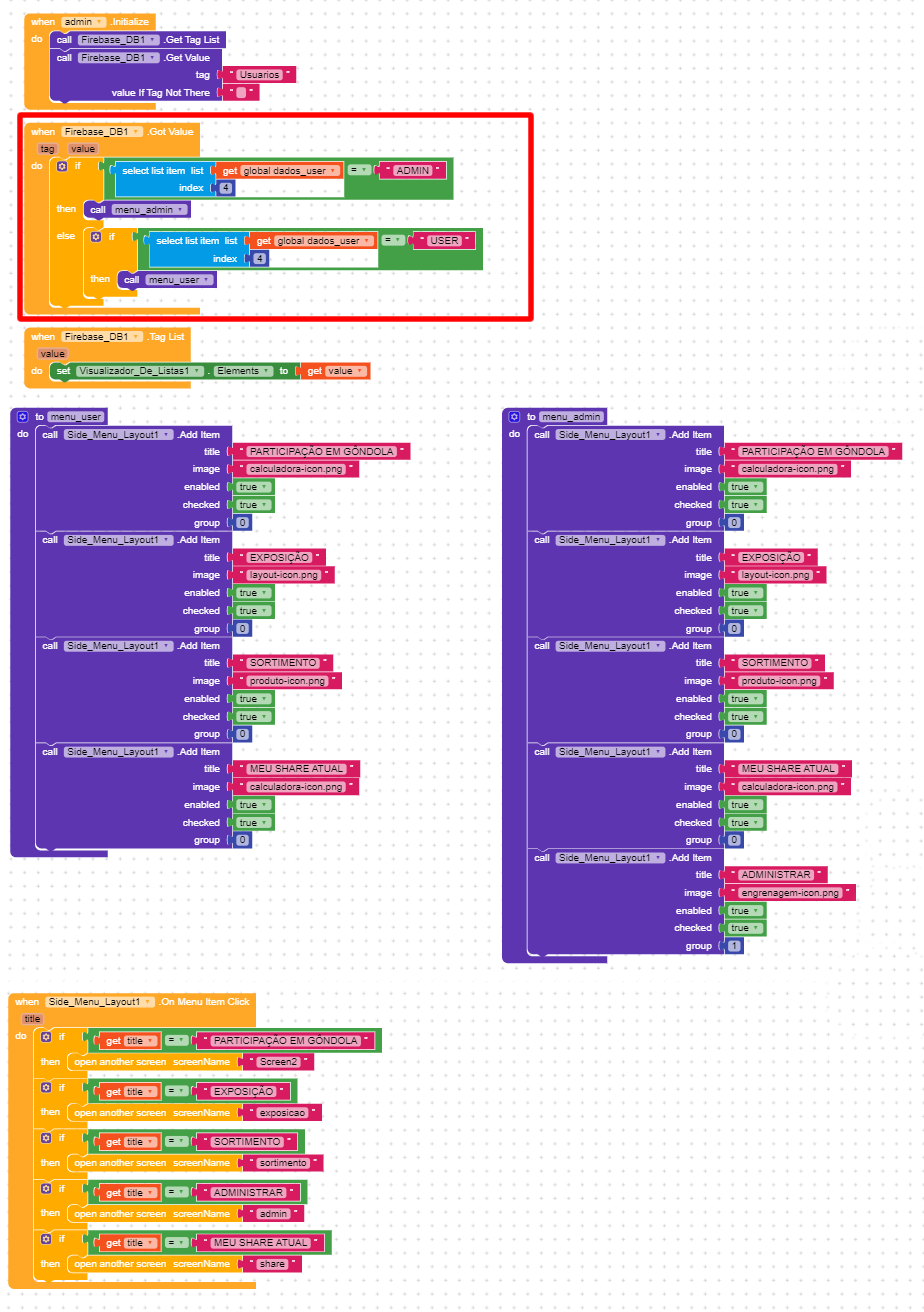
Task: Open the Visualizador_De_Listas1 component dropdown
Action: click(x=140, y=371)
